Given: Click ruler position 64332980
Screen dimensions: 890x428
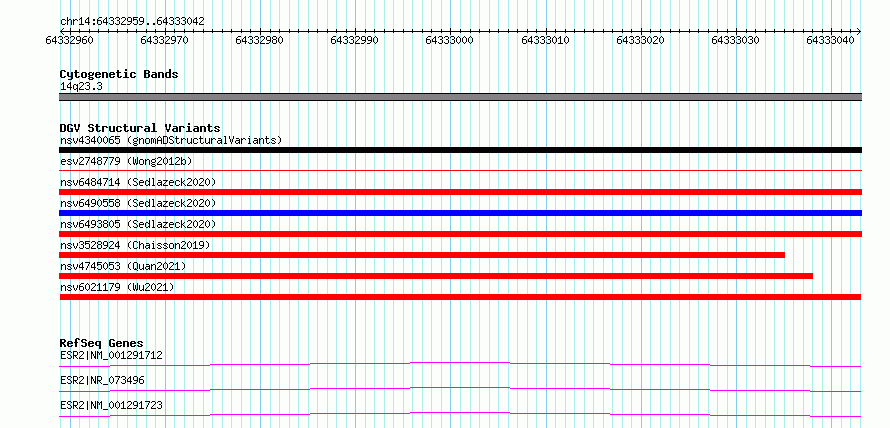Looking at the screenshot, I should coord(259,40).
